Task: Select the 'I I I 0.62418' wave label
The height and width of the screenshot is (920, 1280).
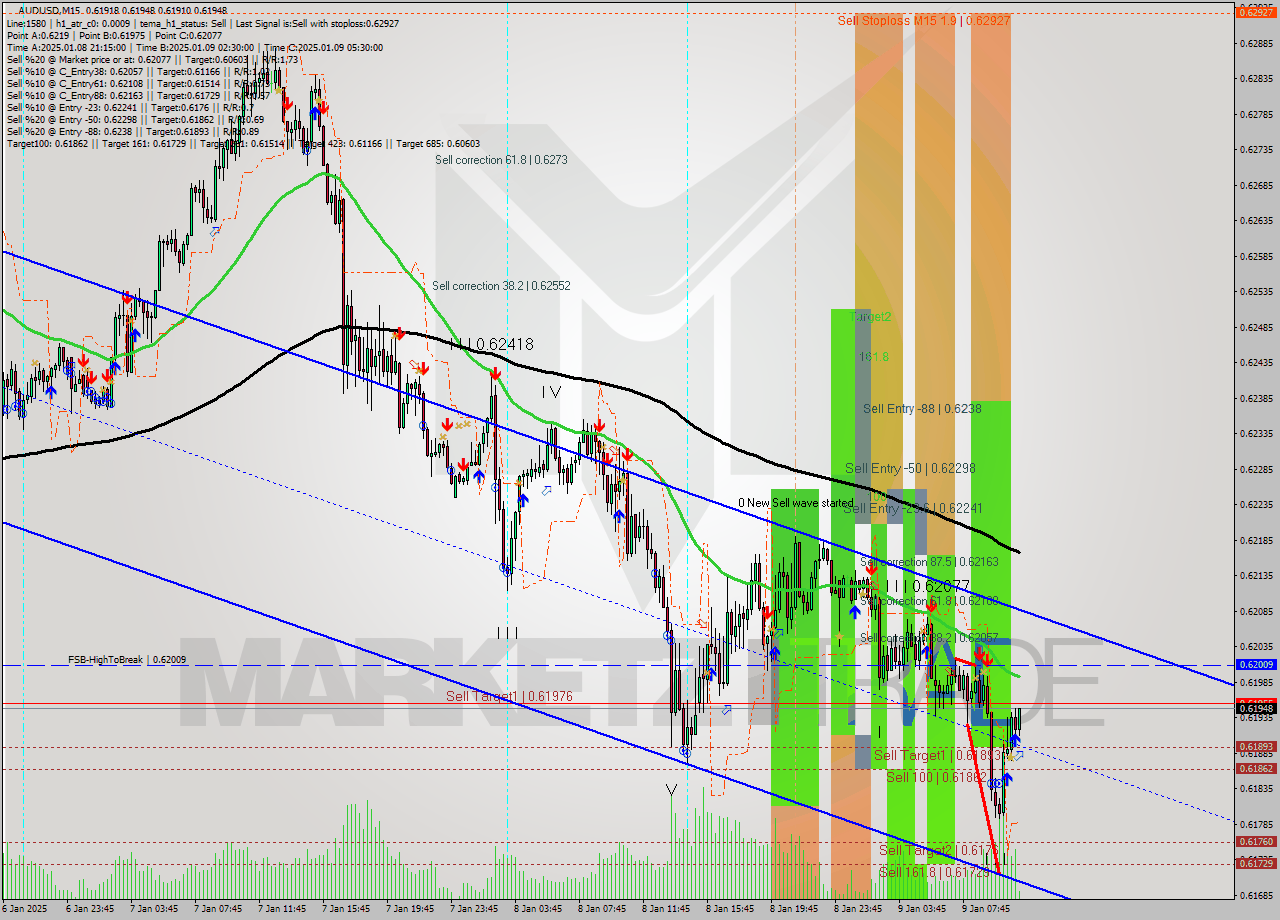Action: [491, 344]
